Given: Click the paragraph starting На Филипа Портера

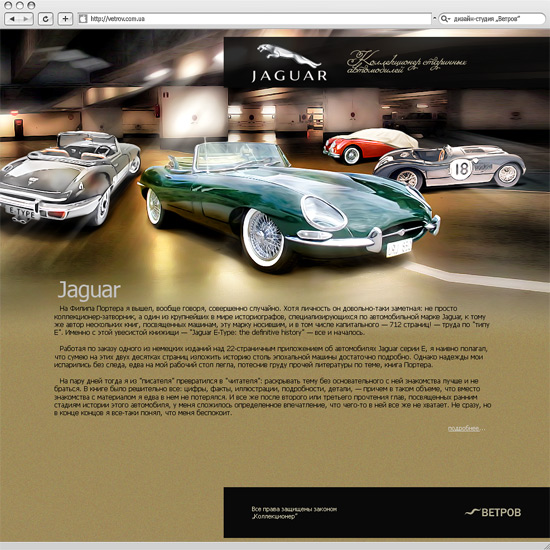Looking at the screenshot, I should coord(272,321).
